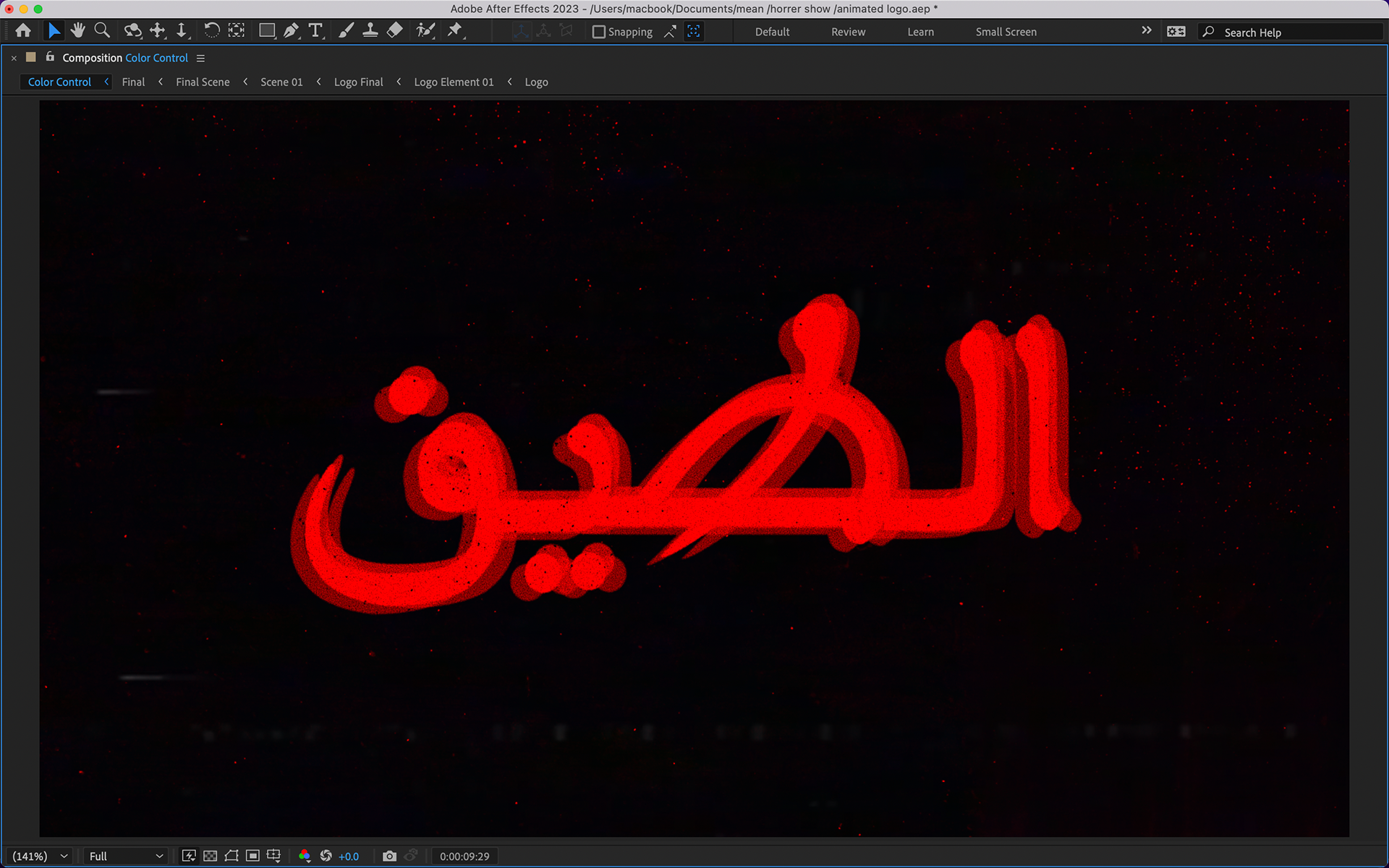Screen dimensions: 1389x868
Task: Go to the Home screen icon
Action: (23, 30)
